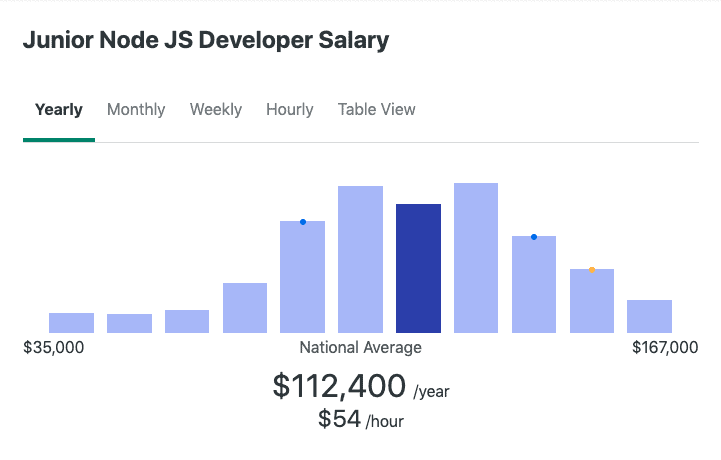Image resolution: width=721 pixels, height=460 pixels.
Task: Click the third bar from the left
Action: pos(187,322)
